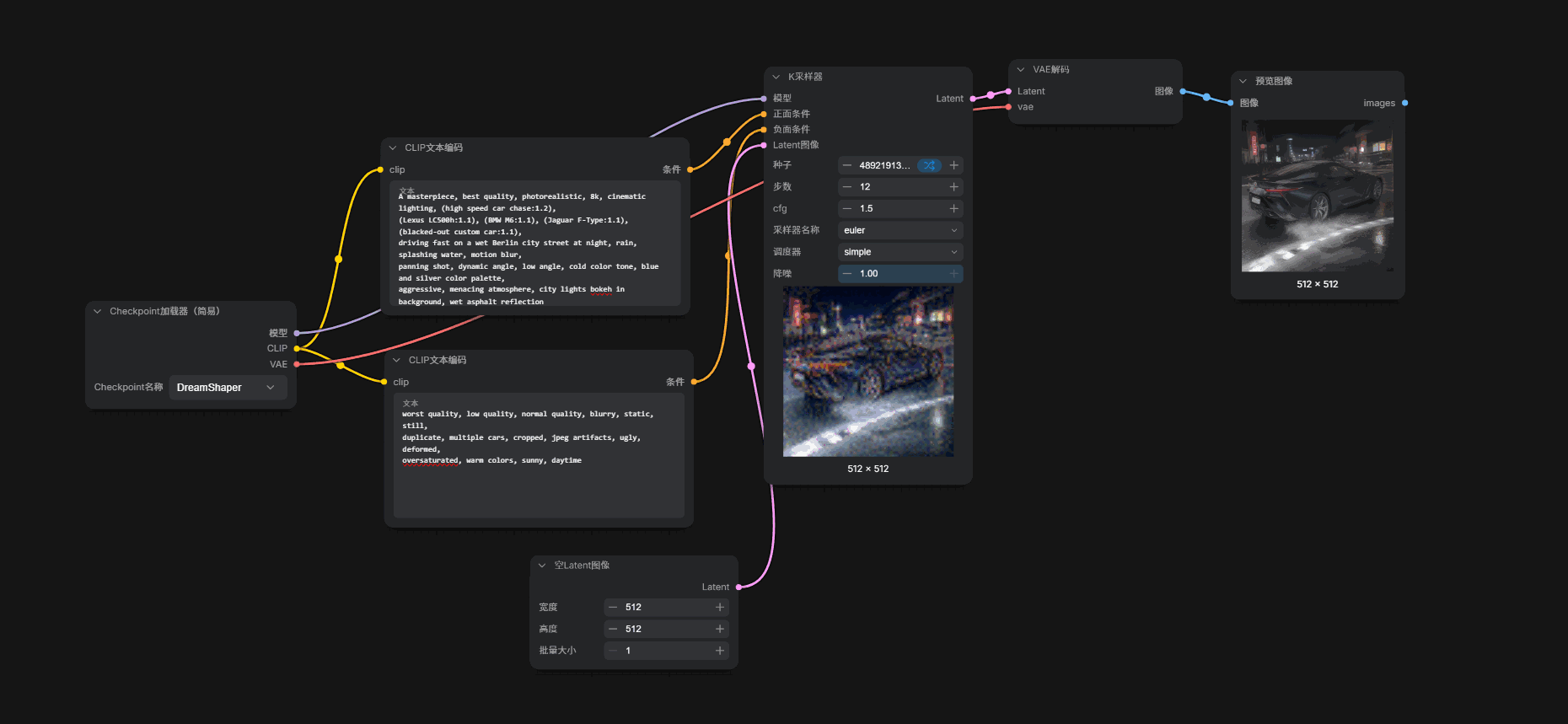The width and height of the screenshot is (1568, 724).
Task: Open the simple scheduler dropdown
Action: click(x=900, y=252)
